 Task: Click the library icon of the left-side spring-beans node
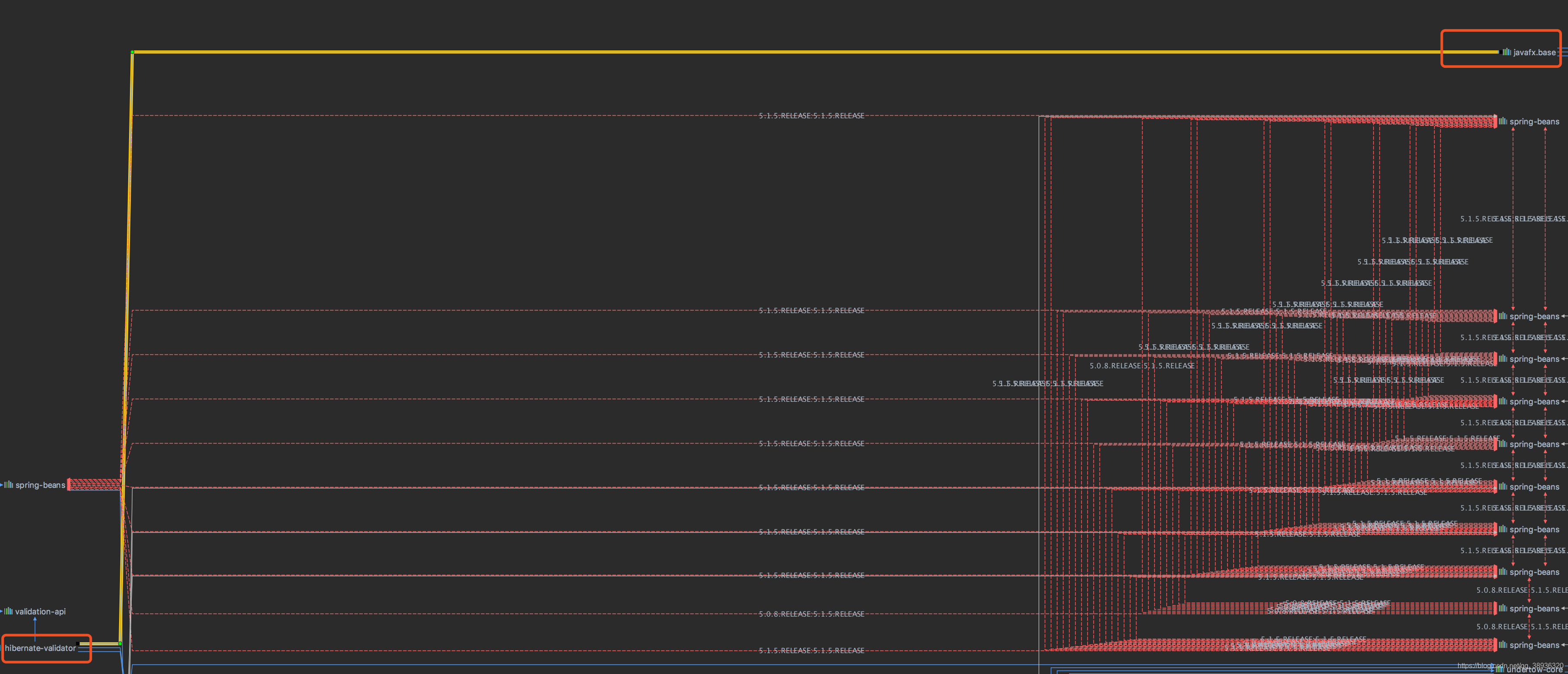click(9, 485)
